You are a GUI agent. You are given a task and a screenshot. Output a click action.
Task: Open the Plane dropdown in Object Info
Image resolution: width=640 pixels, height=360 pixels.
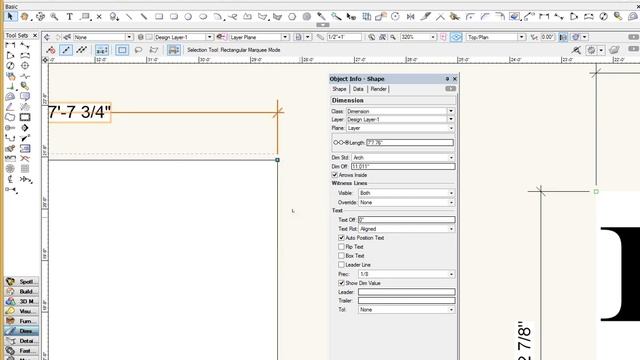[x=400, y=128]
